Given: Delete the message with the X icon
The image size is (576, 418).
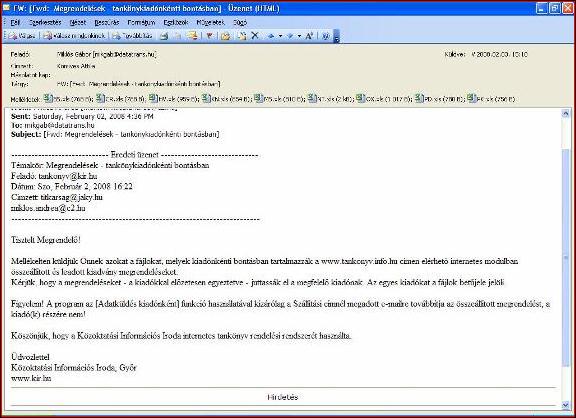Looking at the screenshot, I should (x=255, y=36).
